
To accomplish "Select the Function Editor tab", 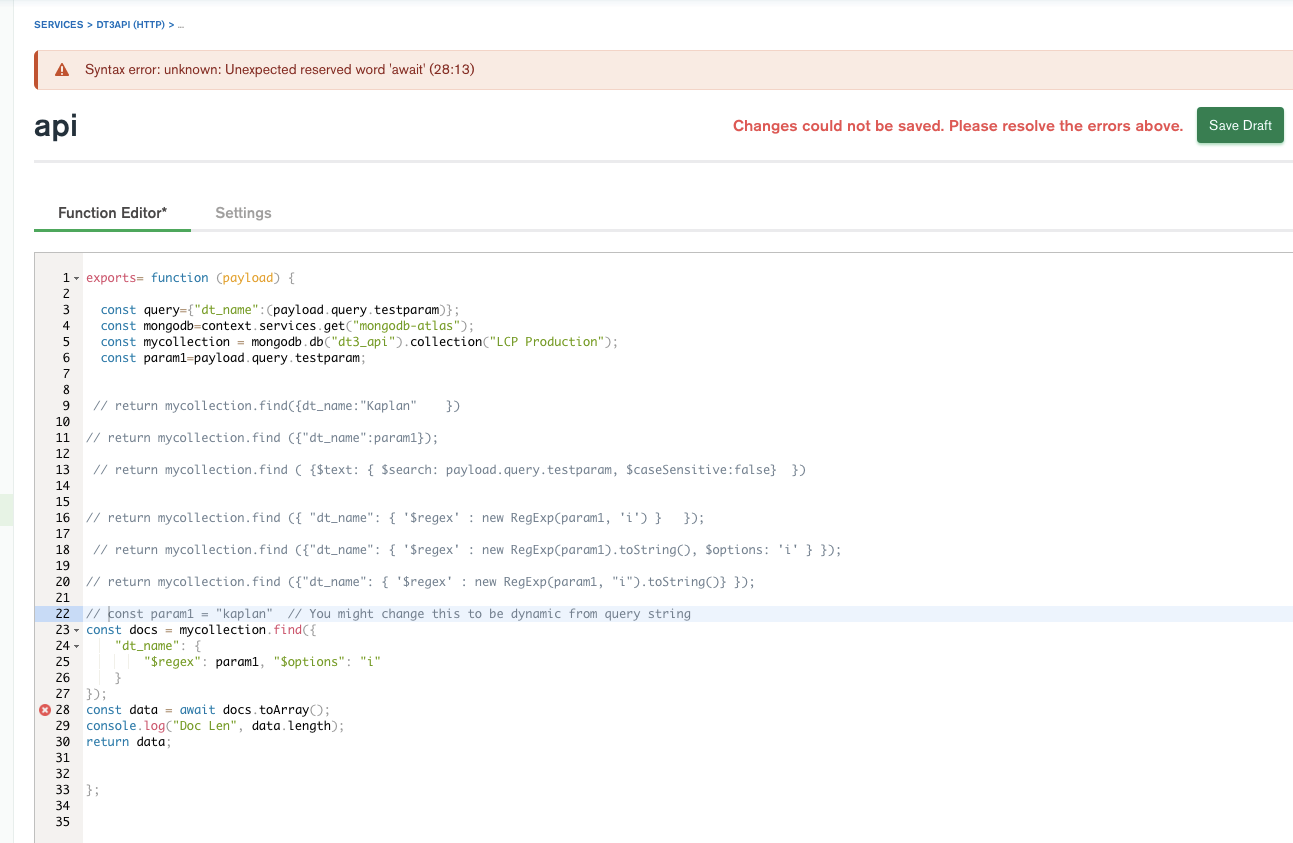I will [x=112, y=213].
